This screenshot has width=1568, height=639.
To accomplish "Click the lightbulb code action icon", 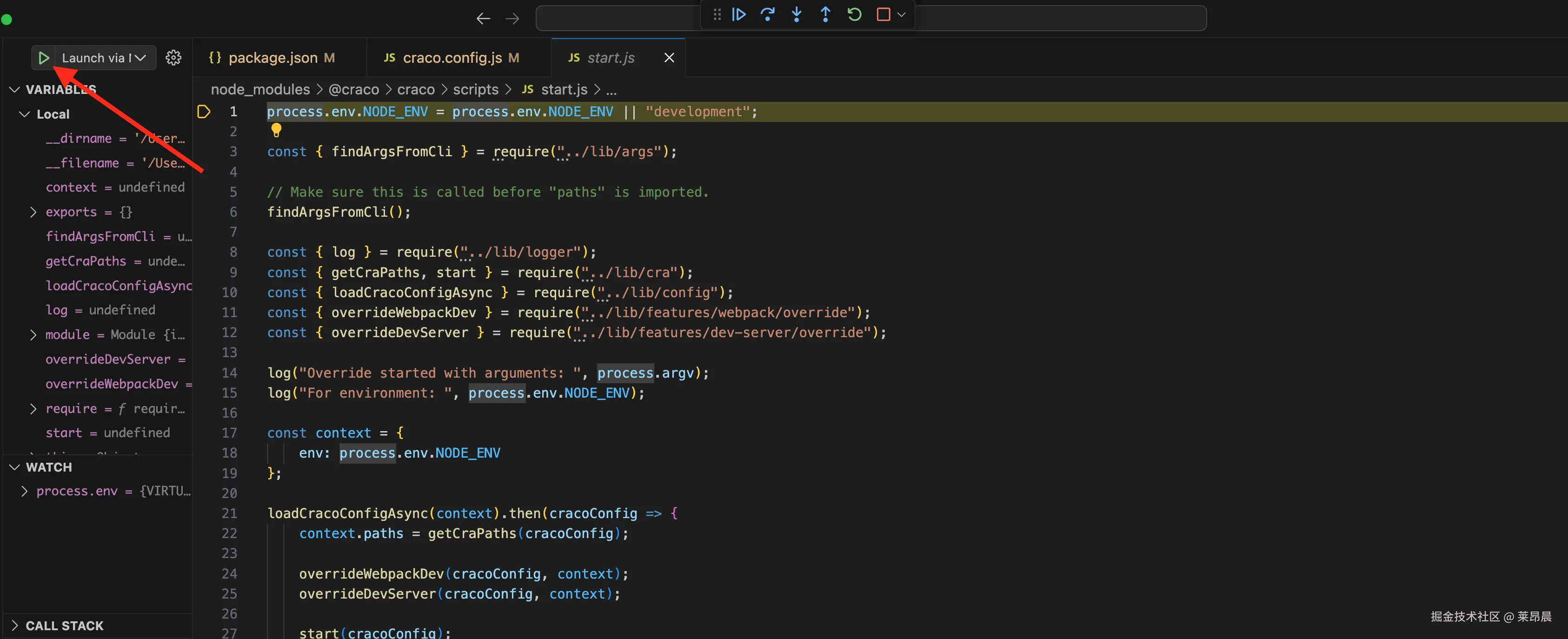I will [276, 130].
